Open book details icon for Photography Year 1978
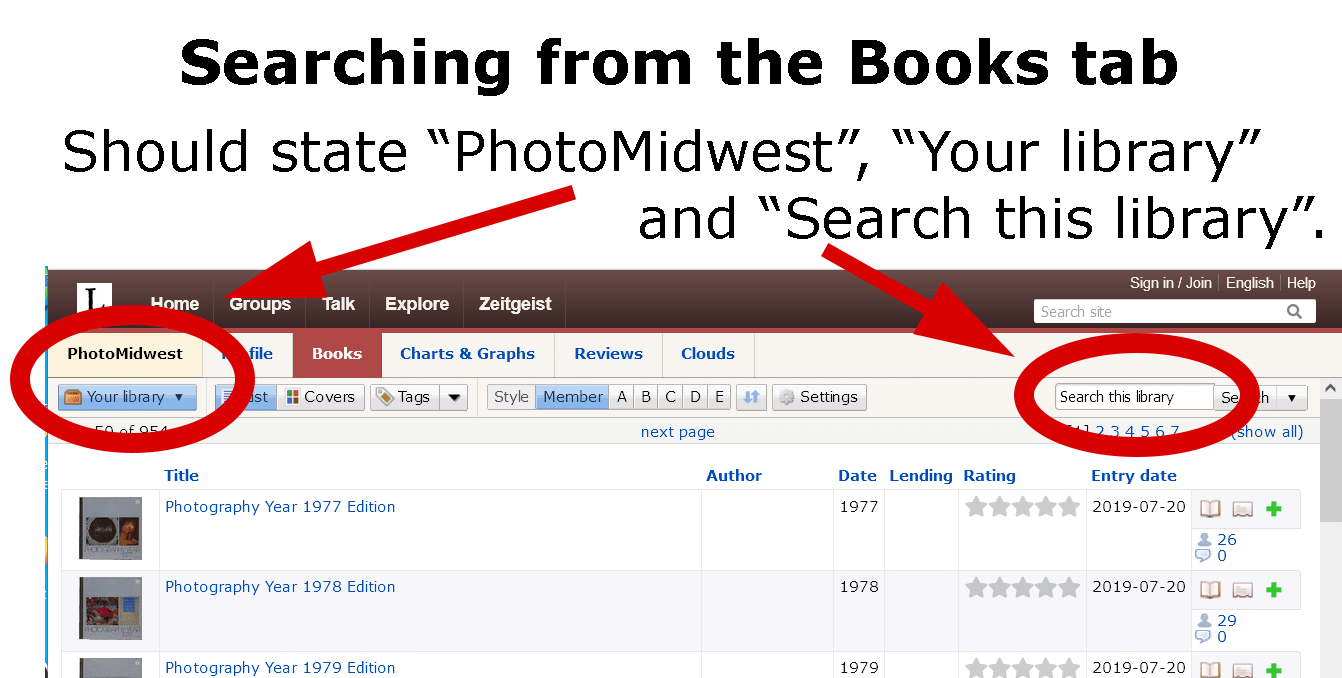Viewport: 1342px width, 678px height. 1210,590
